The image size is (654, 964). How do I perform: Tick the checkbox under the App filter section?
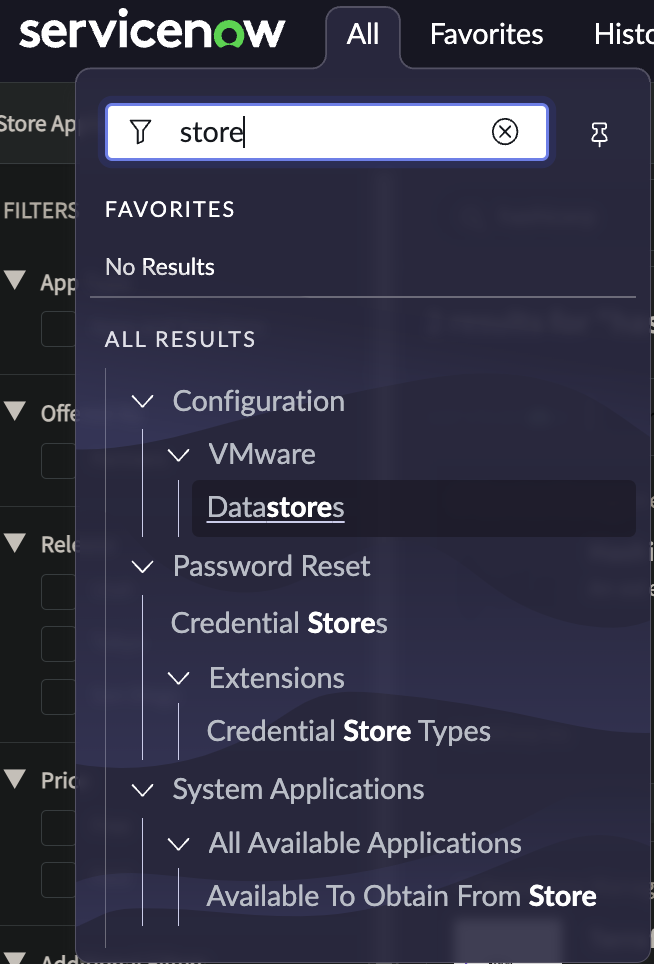[x=58, y=329]
